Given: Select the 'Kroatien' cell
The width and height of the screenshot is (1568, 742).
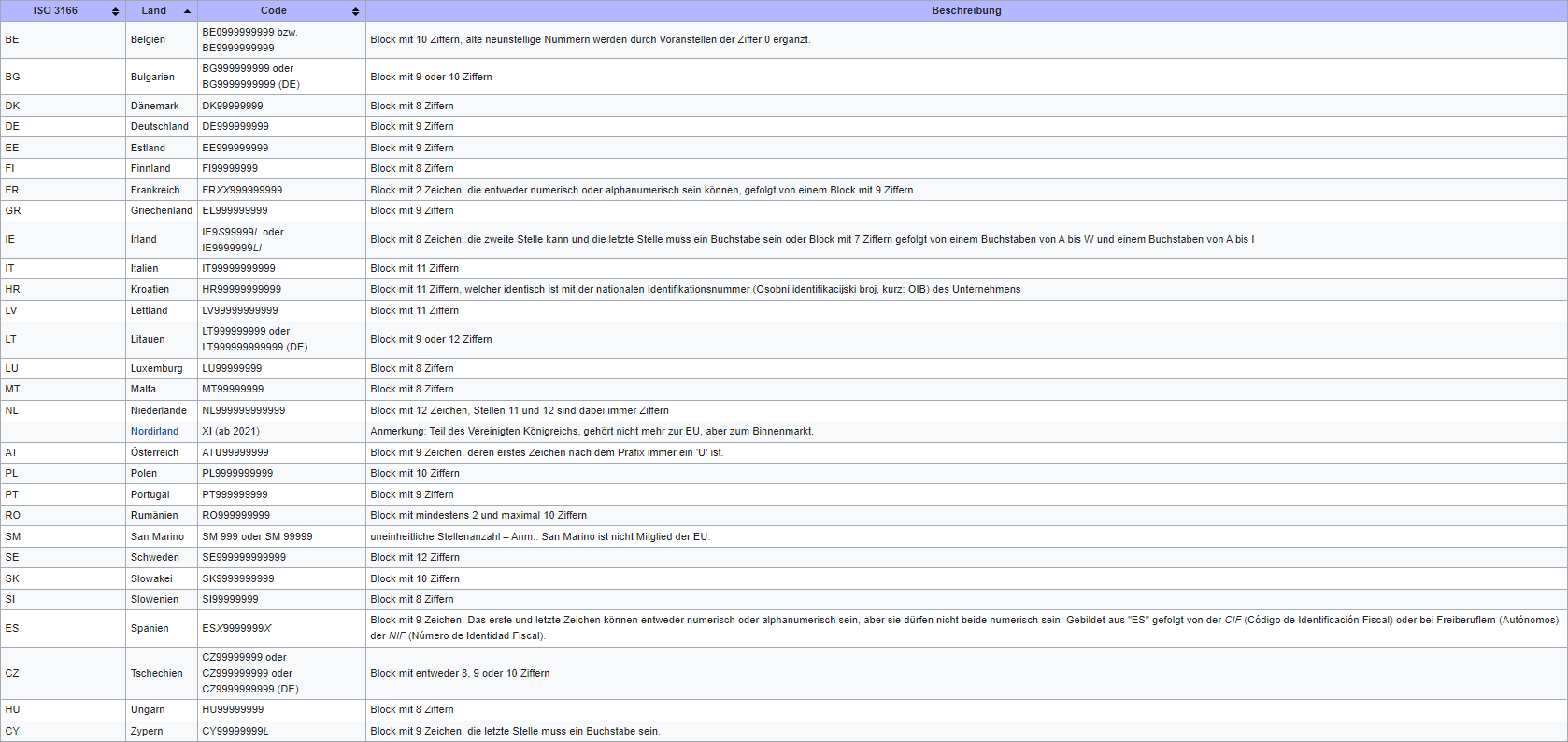Looking at the screenshot, I should click(x=162, y=289).
